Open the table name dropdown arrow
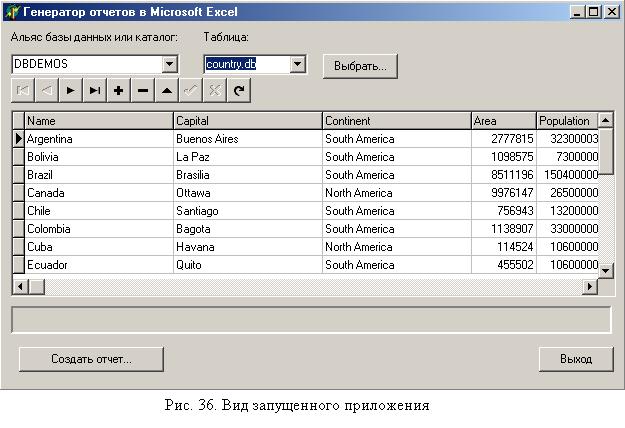625x428 pixels. [298, 64]
